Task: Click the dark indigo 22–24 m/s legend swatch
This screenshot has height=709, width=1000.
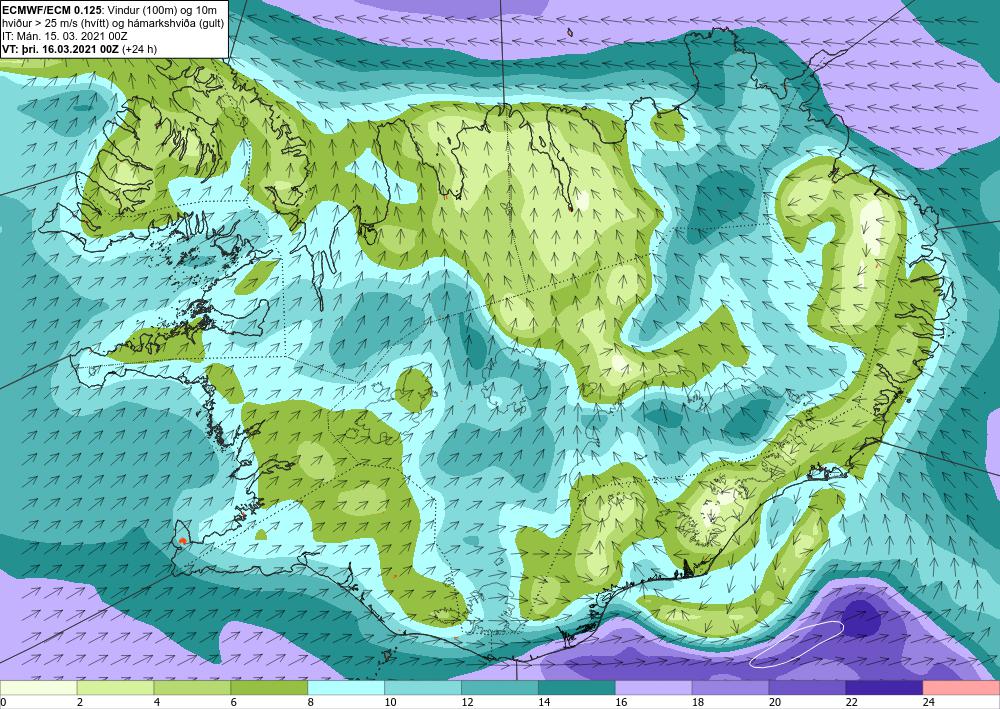Action: pyautogui.click(x=884, y=688)
